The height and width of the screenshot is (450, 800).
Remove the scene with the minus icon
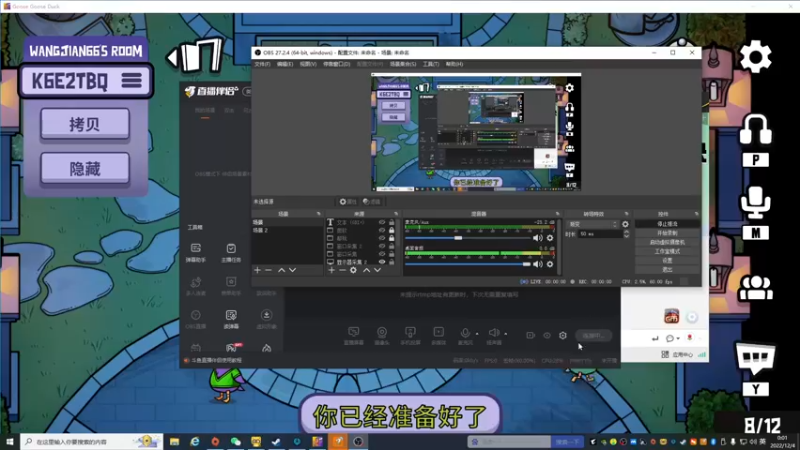click(268, 270)
